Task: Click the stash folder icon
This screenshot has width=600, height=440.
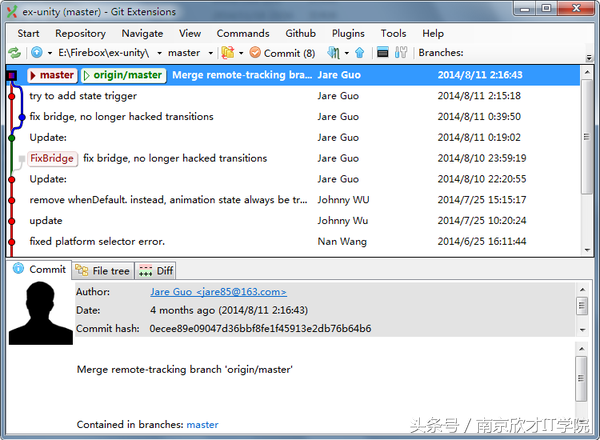Action: pyautogui.click(x=228, y=52)
